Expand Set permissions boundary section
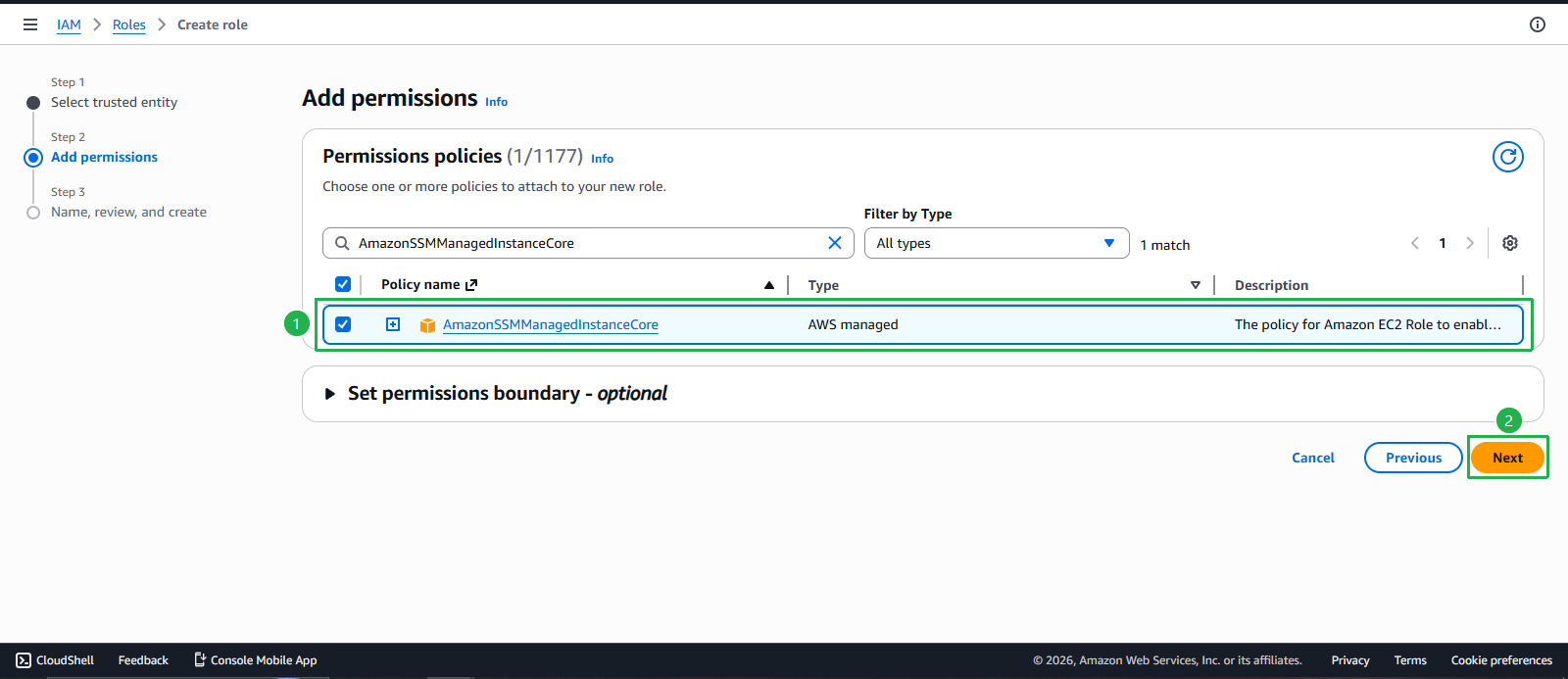The image size is (1568, 679). pos(330,394)
